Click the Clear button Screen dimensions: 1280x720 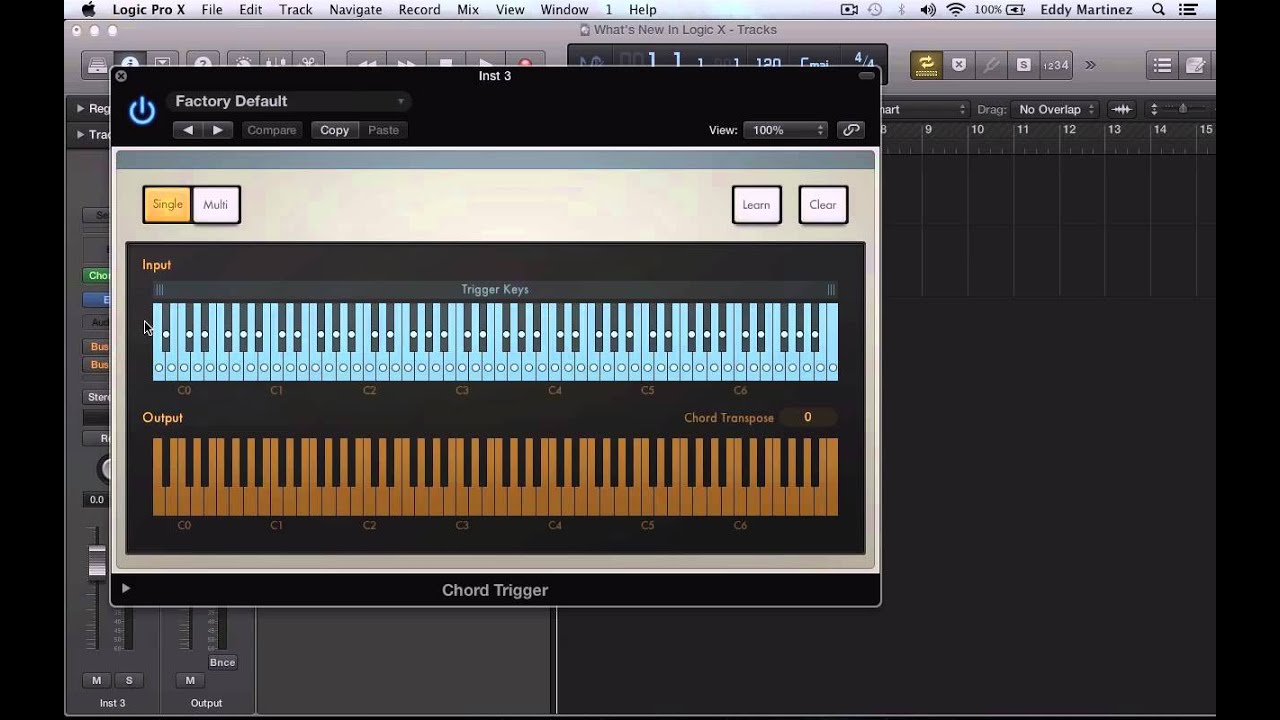(823, 205)
